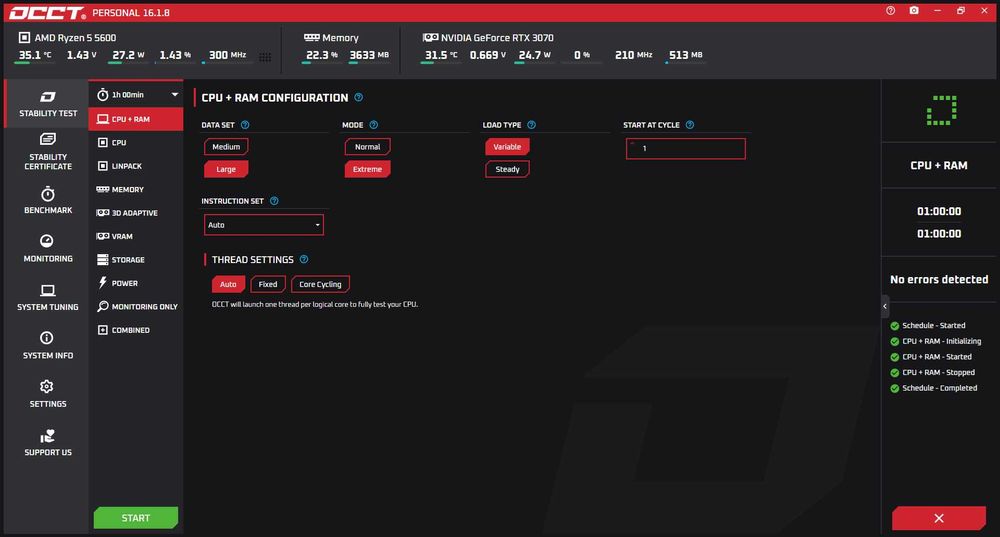Open the Instruction Set Auto dropdown

263,224
